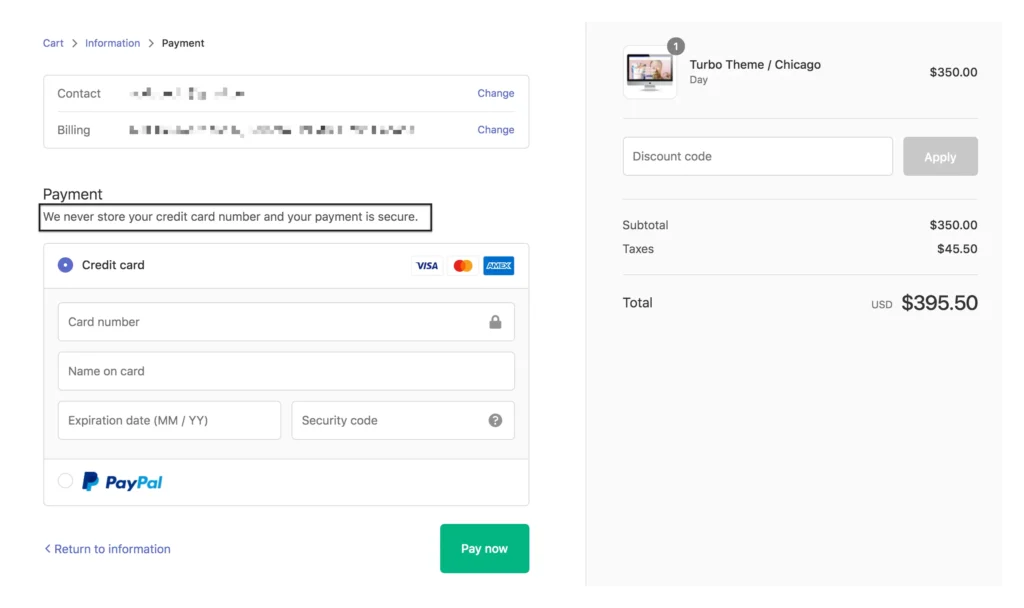This screenshot has width=1024, height=608.
Task: Click the American Express logo
Action: (498, 266)
